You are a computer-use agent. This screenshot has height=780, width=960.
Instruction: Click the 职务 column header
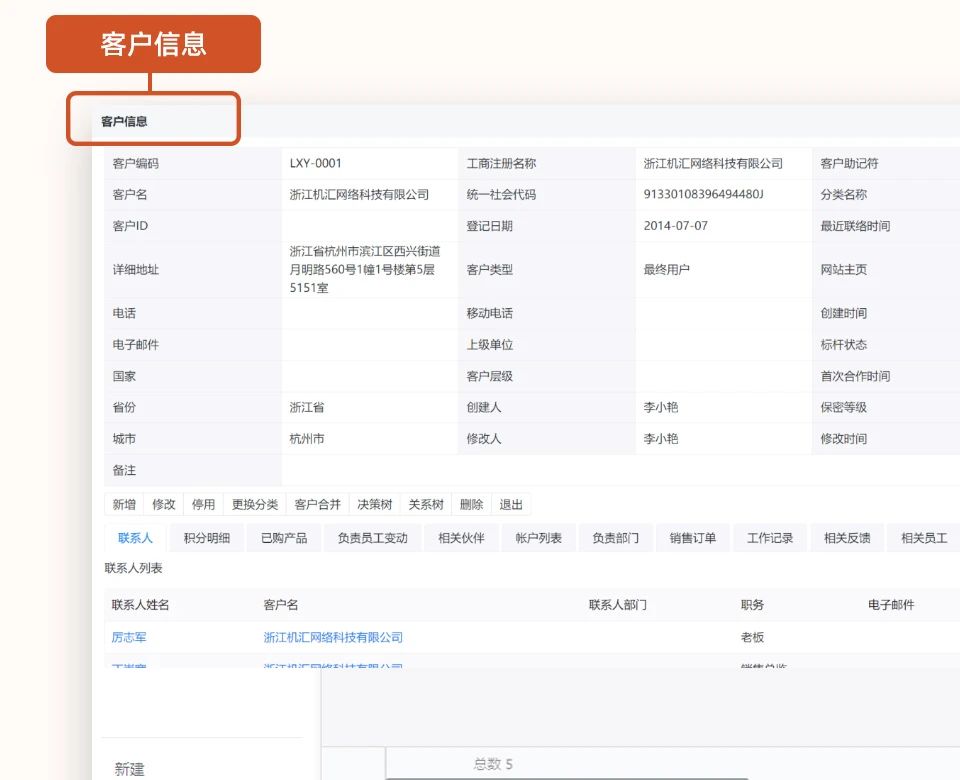(x=752, y=605)
